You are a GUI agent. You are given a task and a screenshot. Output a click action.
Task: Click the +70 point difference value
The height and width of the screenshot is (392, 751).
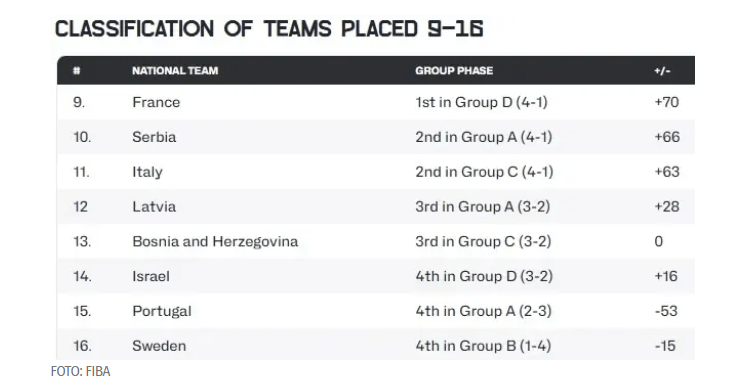point(667,102)
